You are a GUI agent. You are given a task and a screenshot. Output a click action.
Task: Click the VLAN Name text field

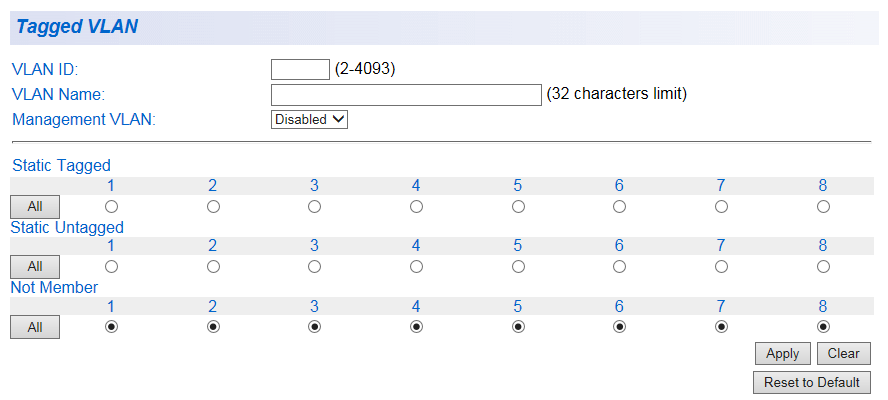[x=406, y=94]
